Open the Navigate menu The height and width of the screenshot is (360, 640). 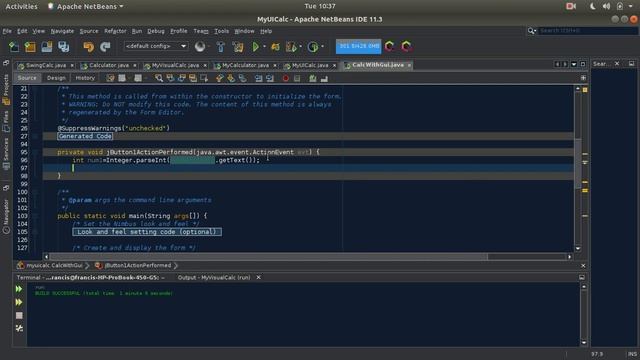62,31
